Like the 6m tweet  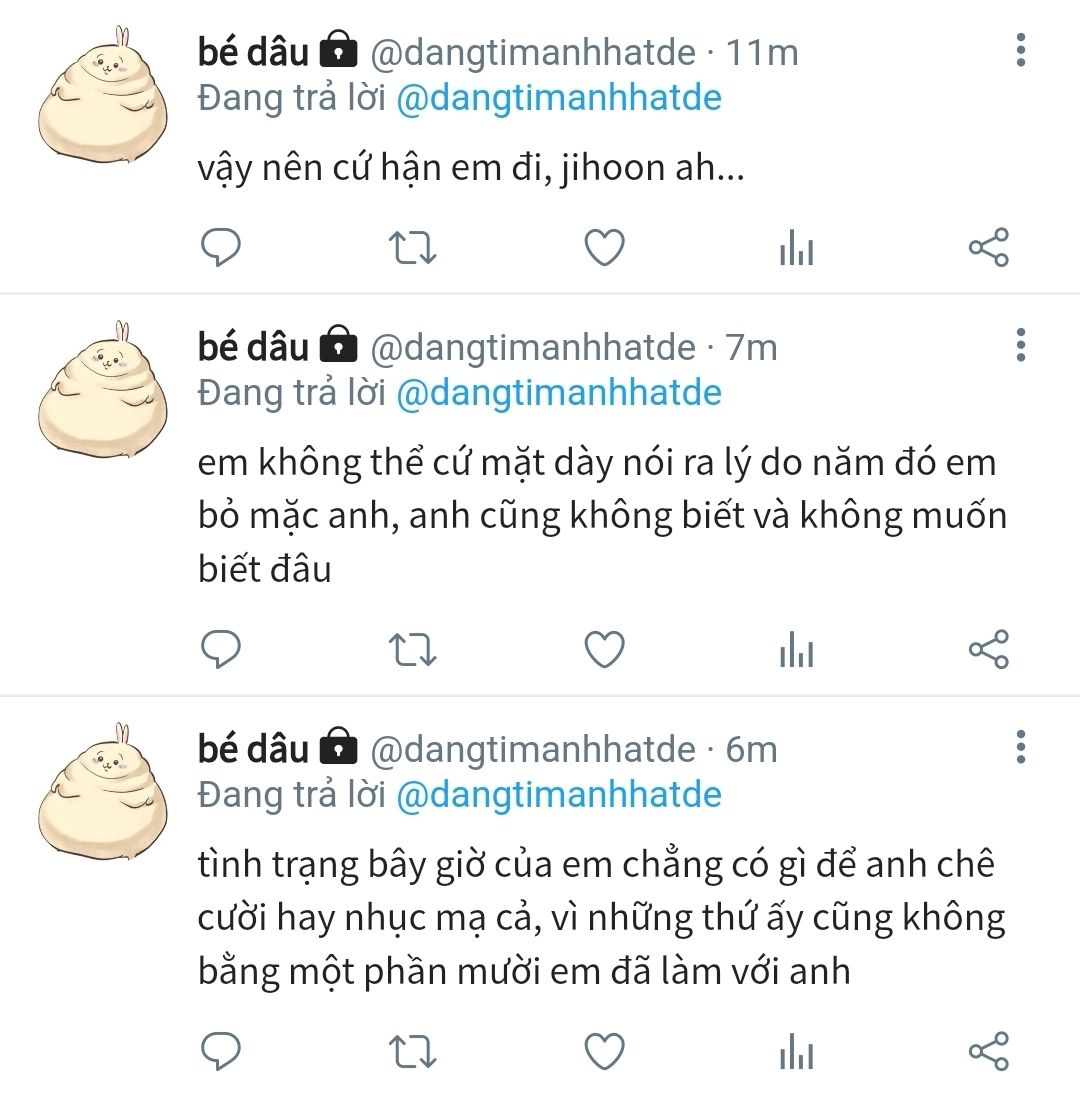point(604,1051)
